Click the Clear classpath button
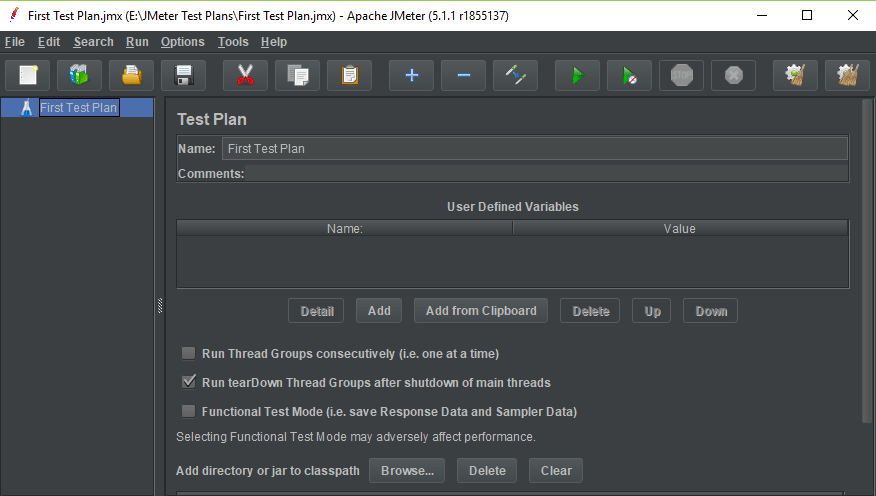This screenshot has width=876, height=496. tap(556, 470)
